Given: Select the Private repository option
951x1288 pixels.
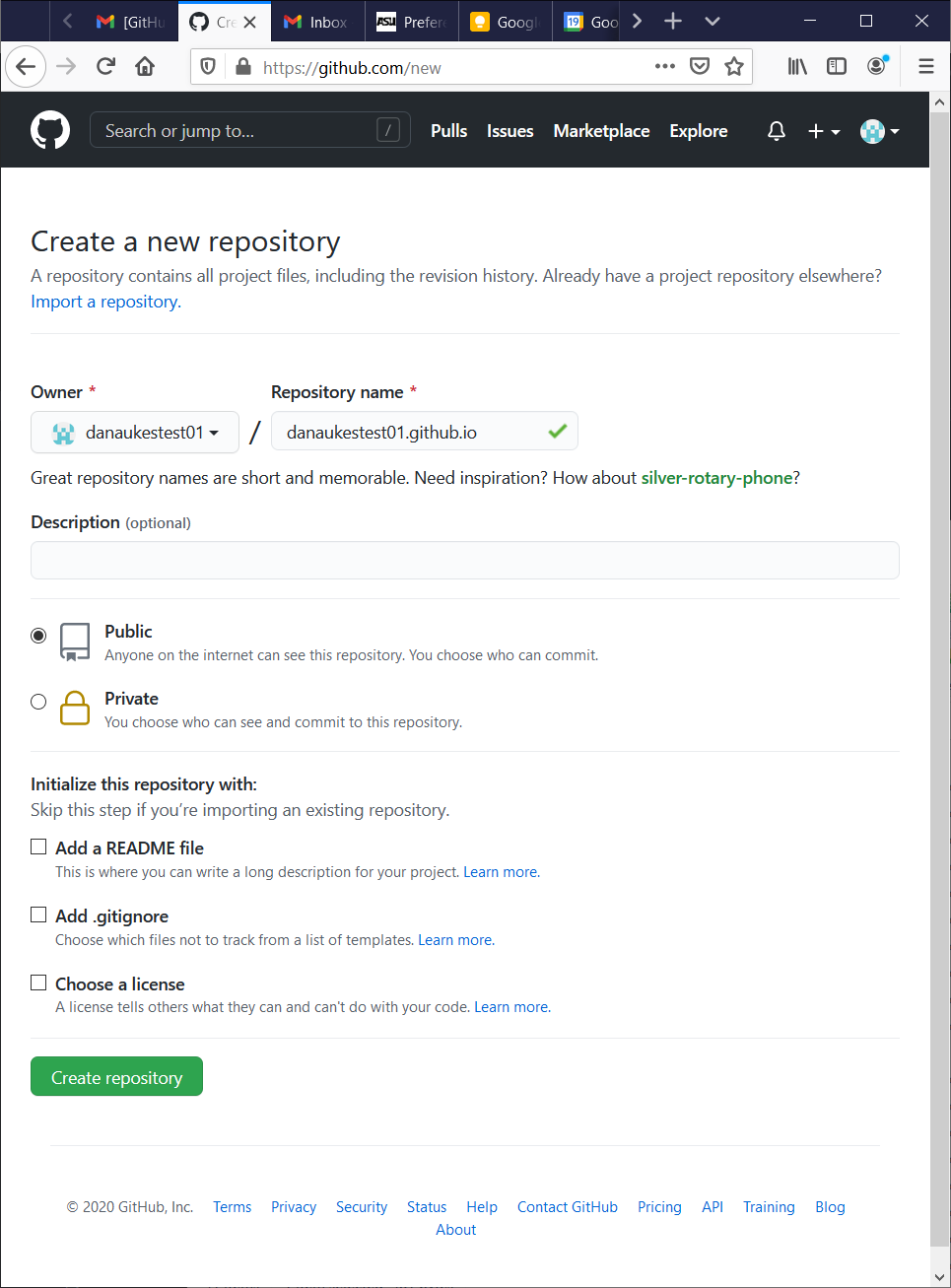Looking at the screenshot, I should [38, 702].
